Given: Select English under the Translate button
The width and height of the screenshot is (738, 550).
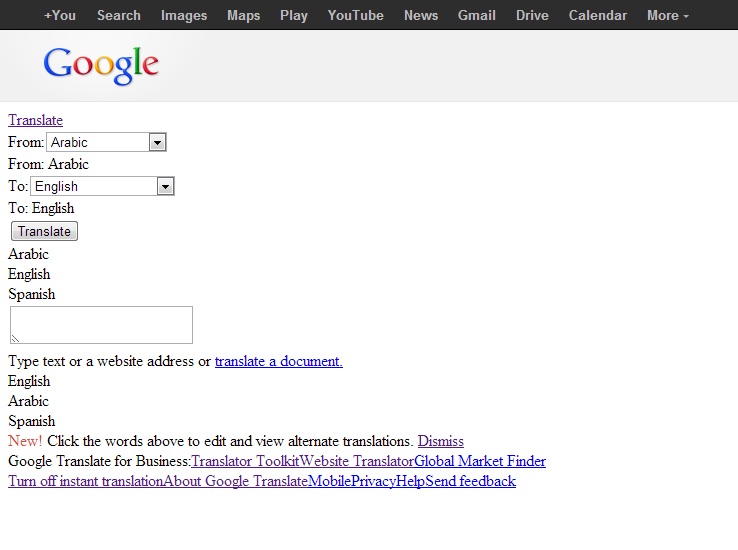Looking at the screenshot, I should point(29,274).
